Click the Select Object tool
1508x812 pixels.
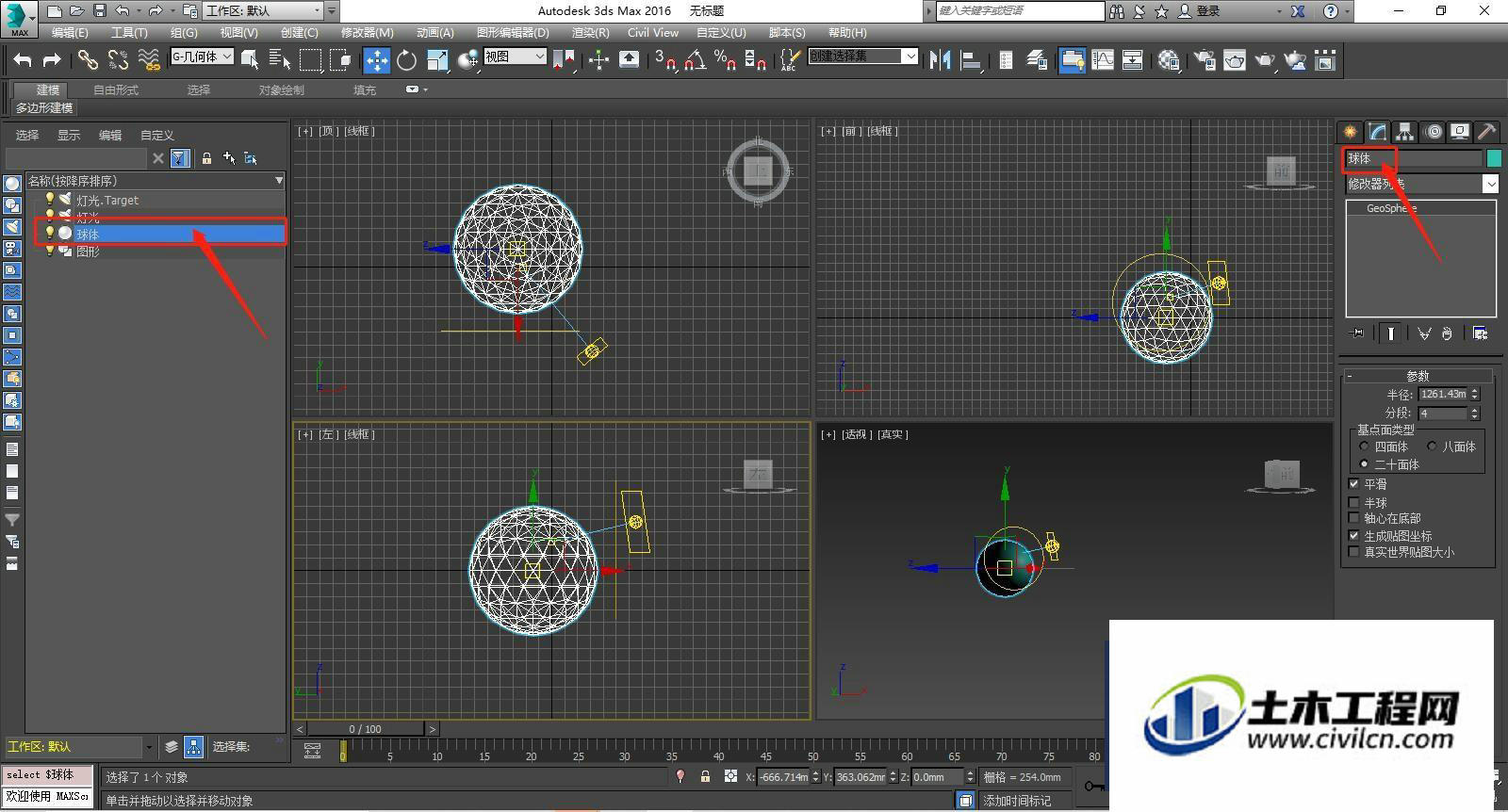click(250, 60)
